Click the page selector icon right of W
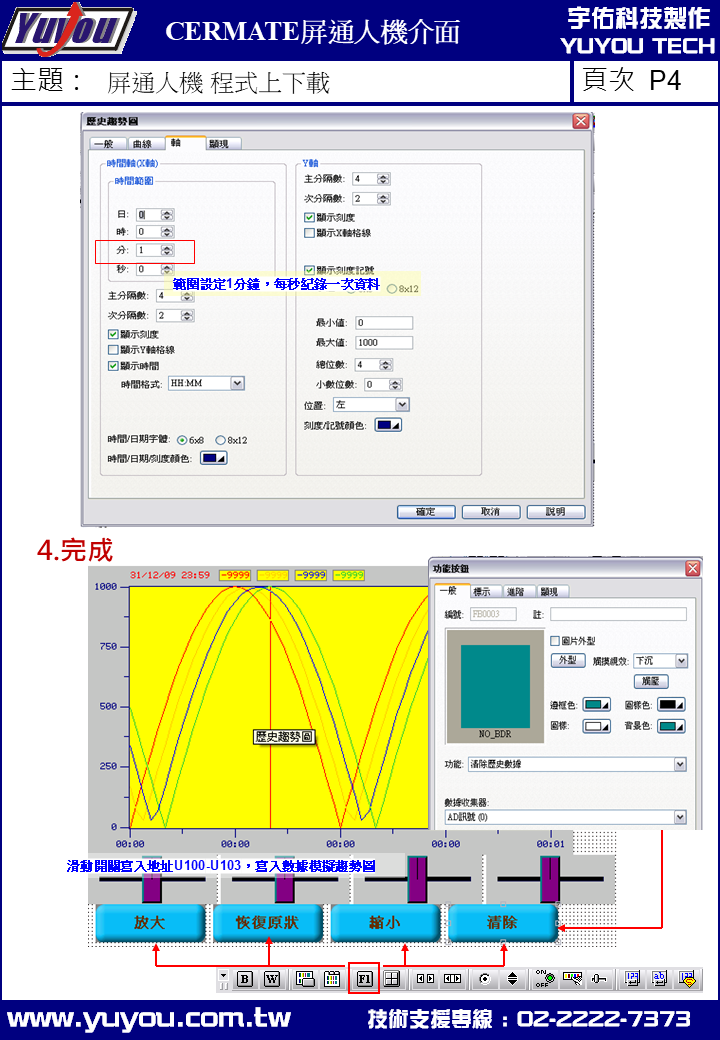720x1040 pixels. (305, 979)
